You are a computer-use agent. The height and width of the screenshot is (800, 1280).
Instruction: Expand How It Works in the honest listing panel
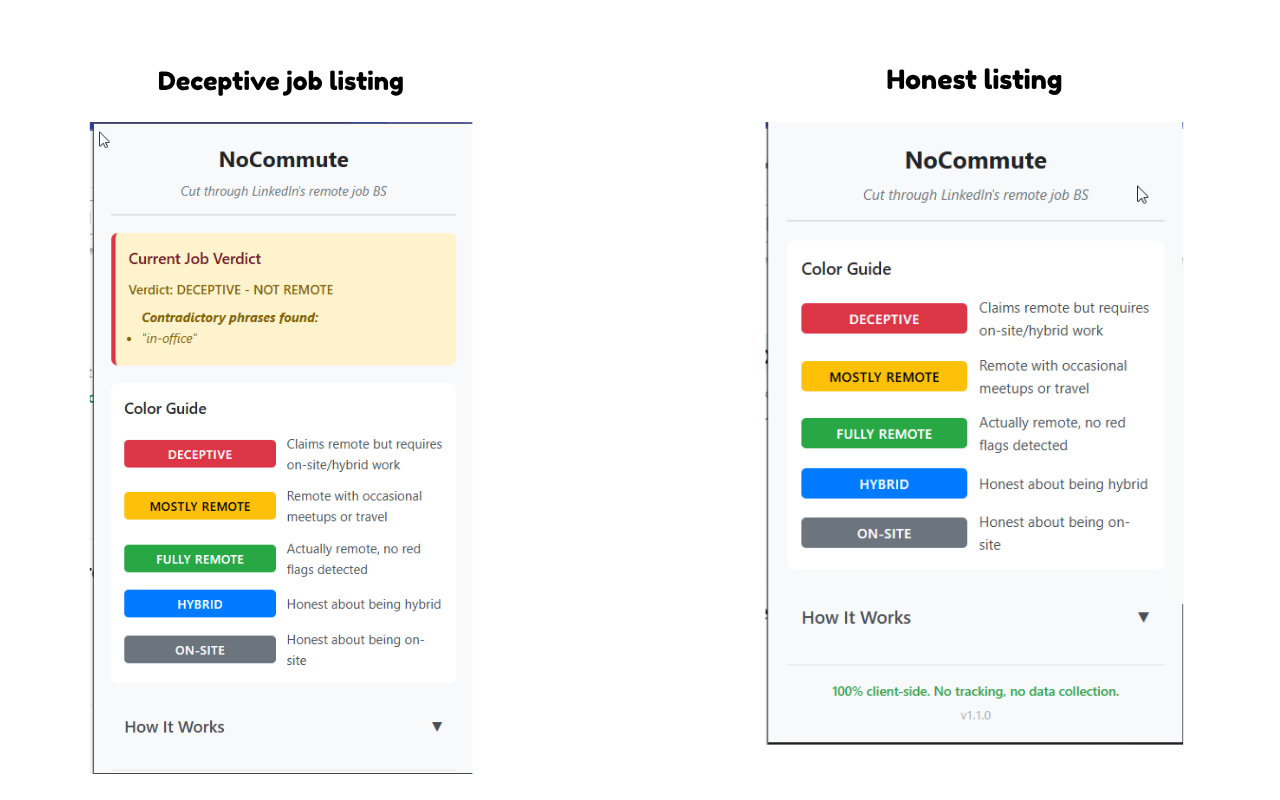856,618
